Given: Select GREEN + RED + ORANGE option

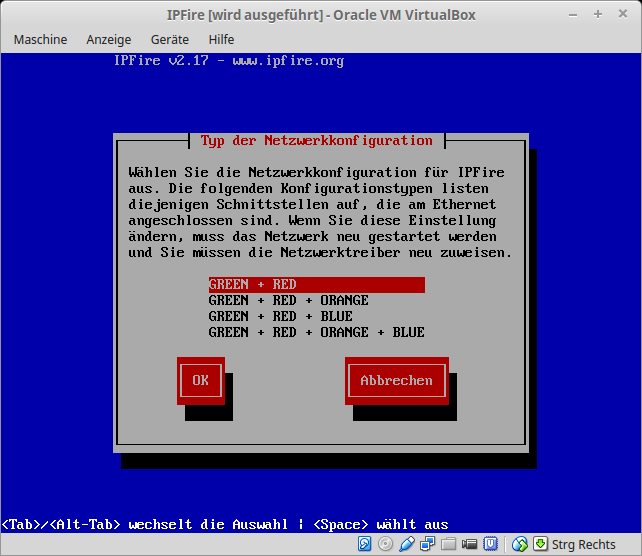Looking at the screenshot, I should (x=288, y=301).
